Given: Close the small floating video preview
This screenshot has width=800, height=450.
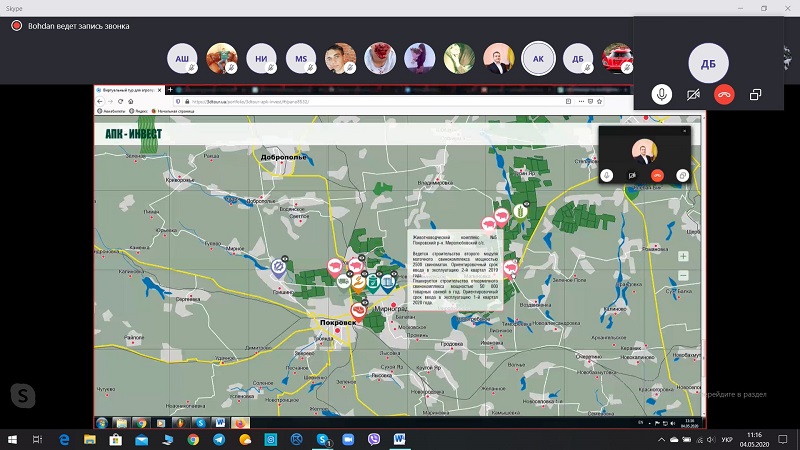Looking at the screenshot, I should tap(685, 131).
